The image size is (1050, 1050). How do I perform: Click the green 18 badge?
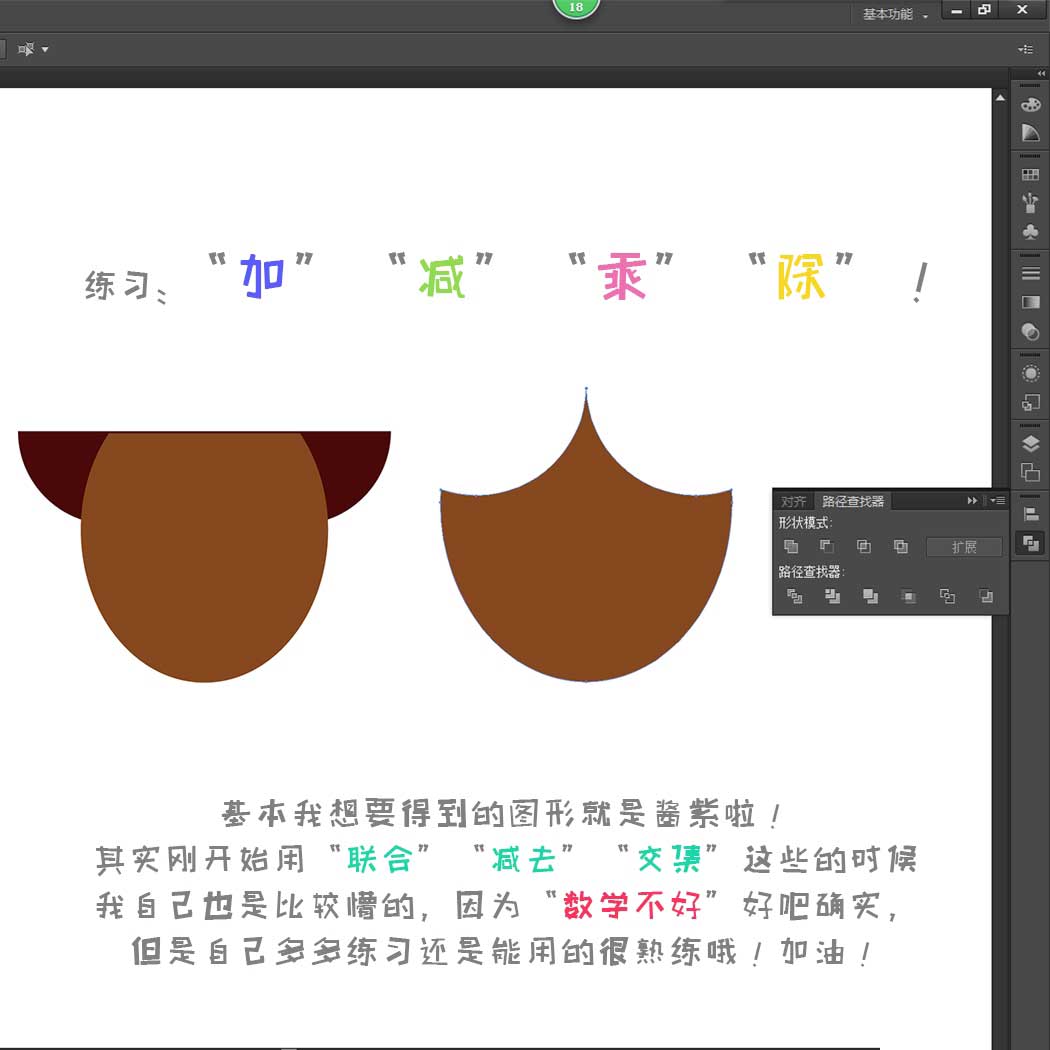(576, 7)
